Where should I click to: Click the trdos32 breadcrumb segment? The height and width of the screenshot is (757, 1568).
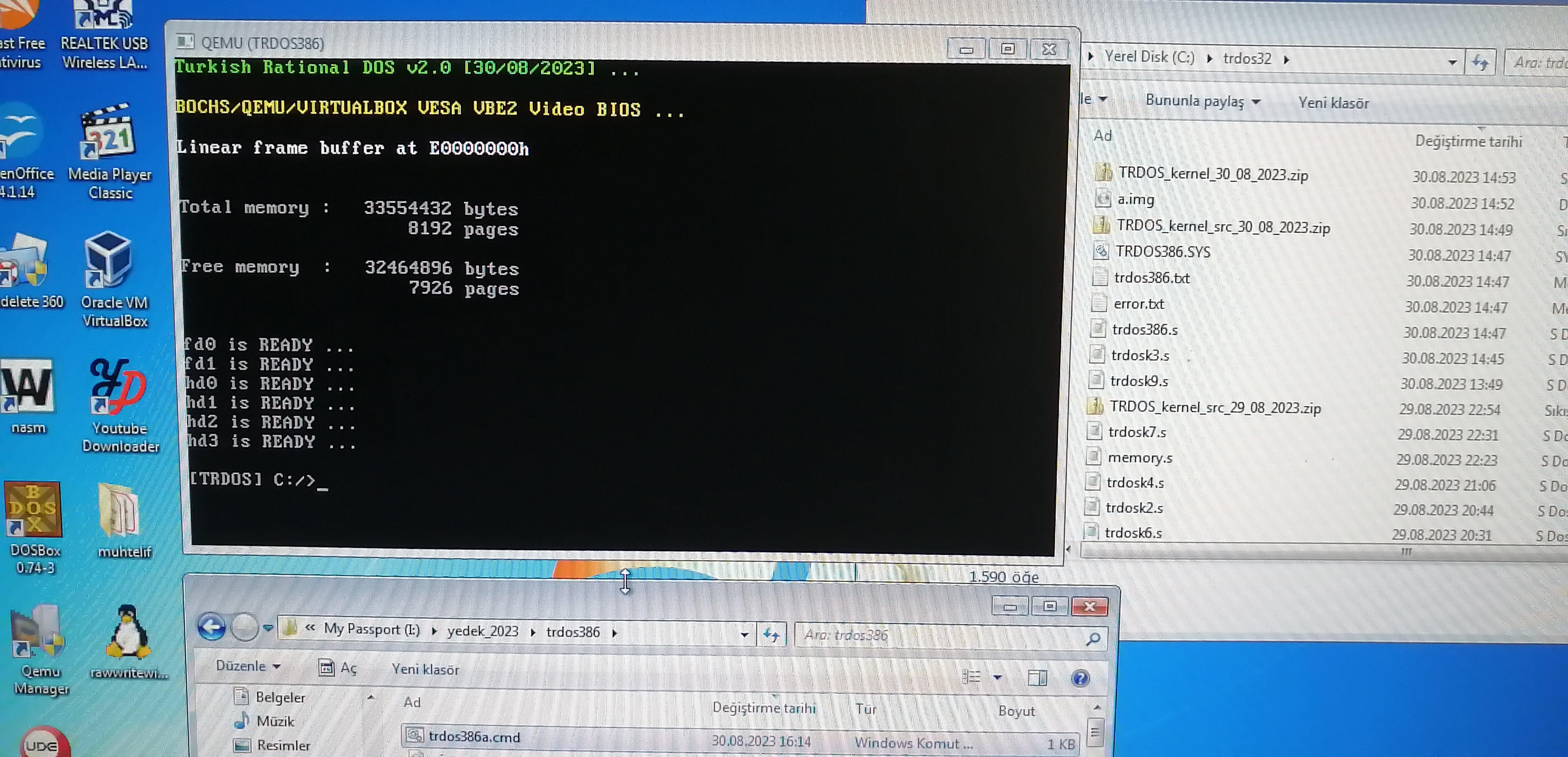coord(1247,58)
